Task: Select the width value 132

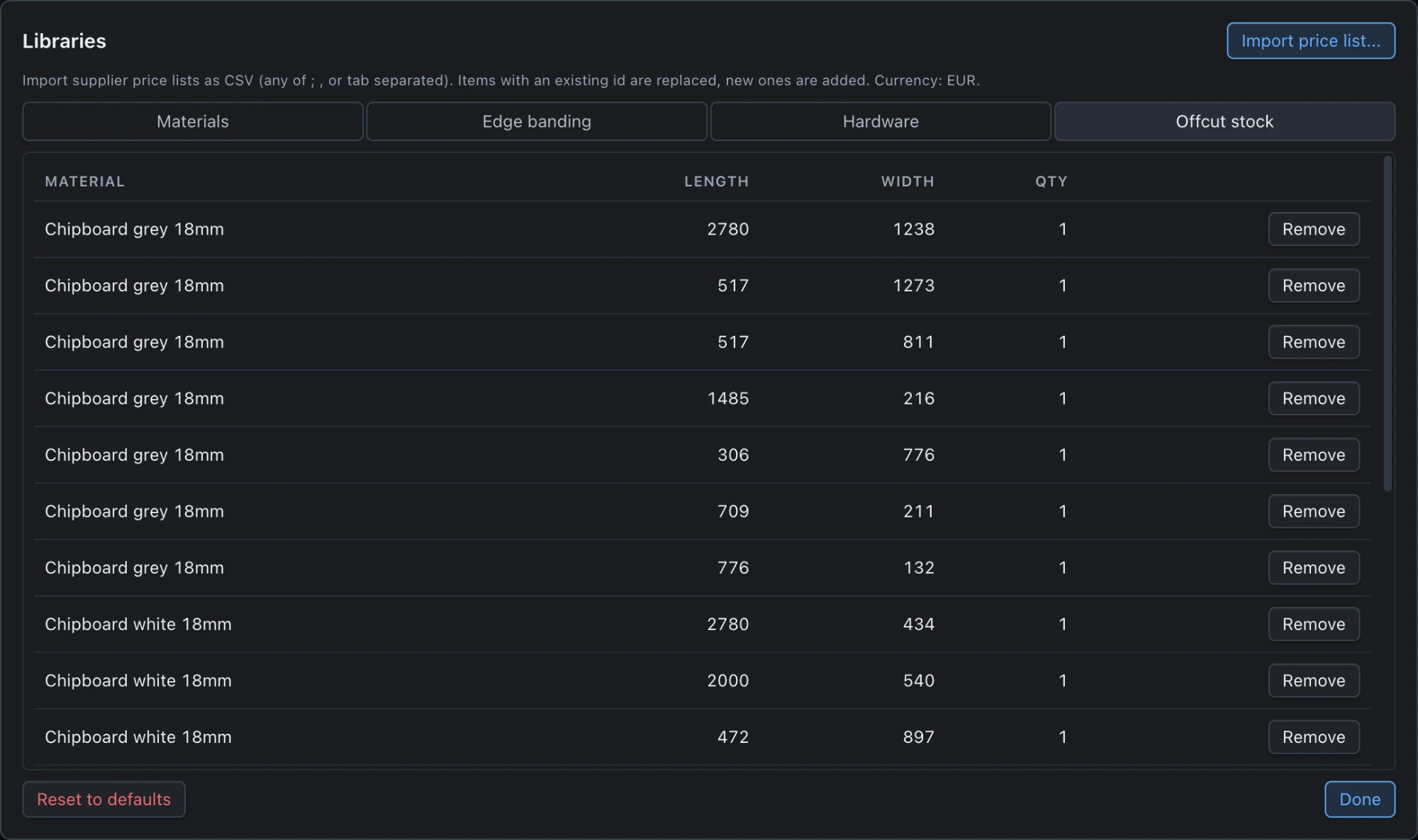Action: pyautogui.click(x=919, y=568)
